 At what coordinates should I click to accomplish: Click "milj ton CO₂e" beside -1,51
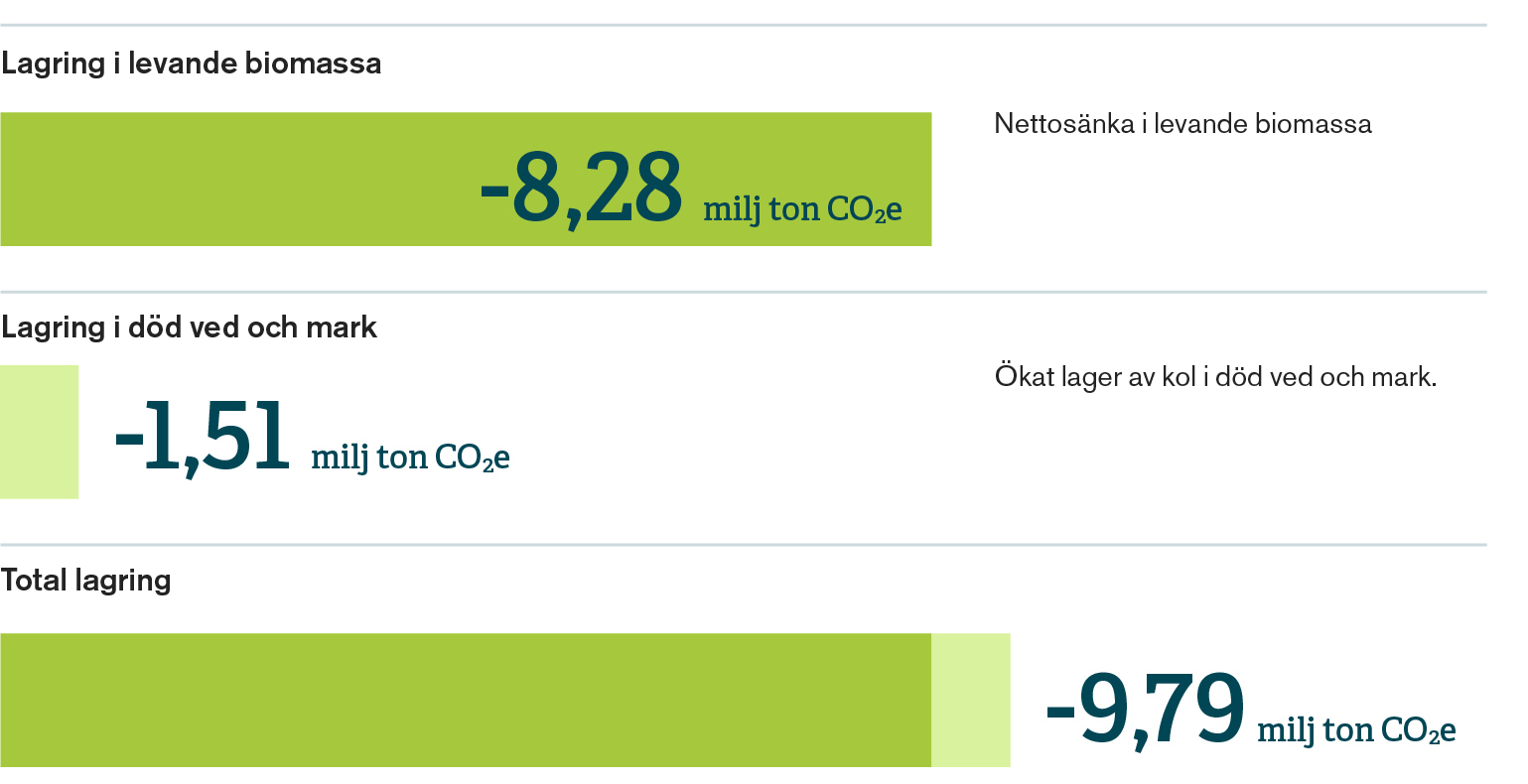410,457
